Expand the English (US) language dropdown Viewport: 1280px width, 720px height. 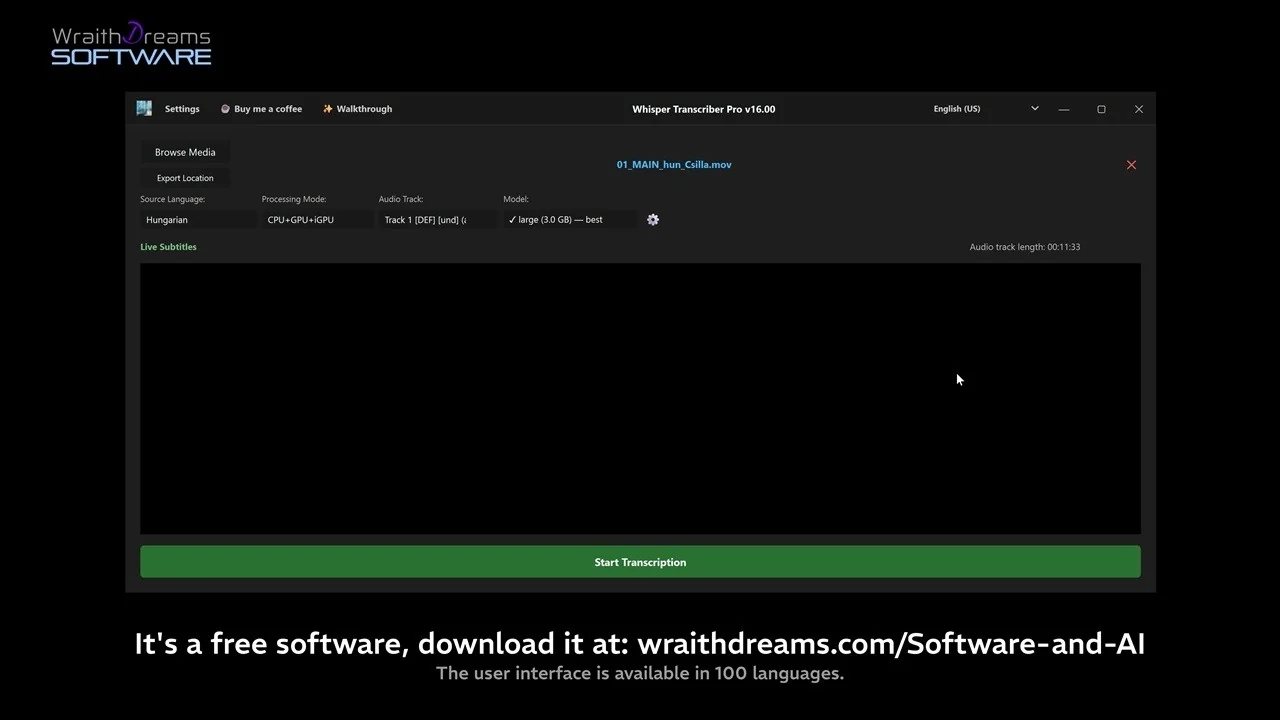(x=986, y=109)
